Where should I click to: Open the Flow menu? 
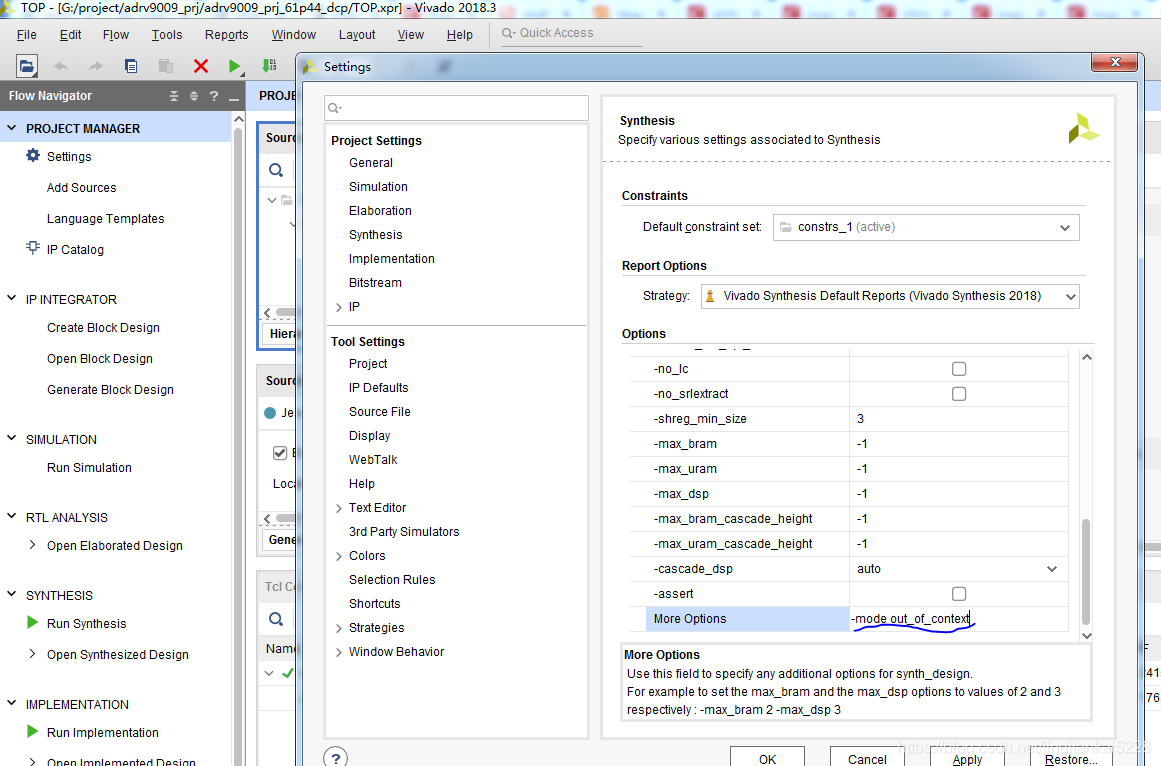pos(116,35)
